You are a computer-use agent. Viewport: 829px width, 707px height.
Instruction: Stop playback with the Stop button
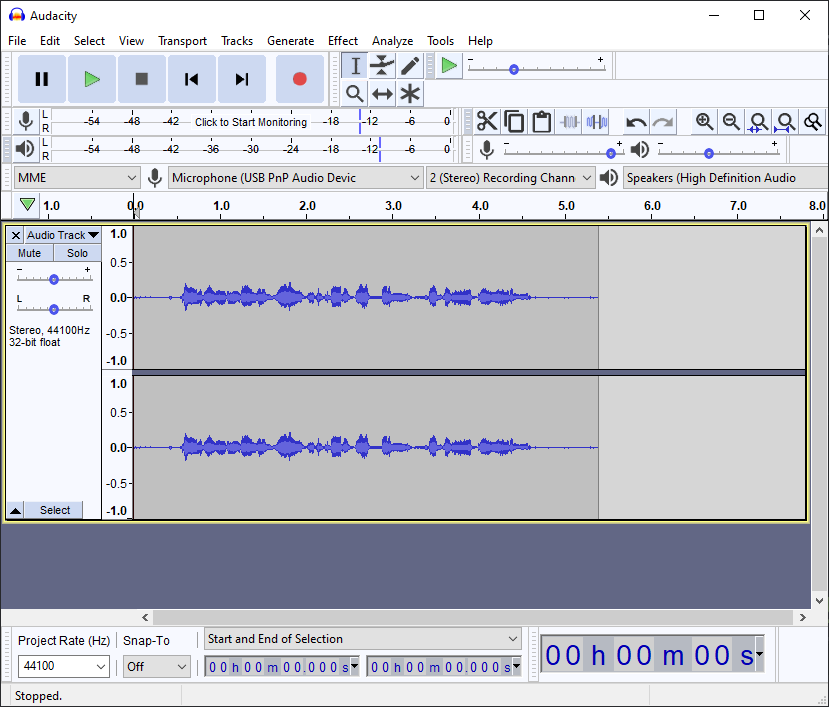coord(142,79)
